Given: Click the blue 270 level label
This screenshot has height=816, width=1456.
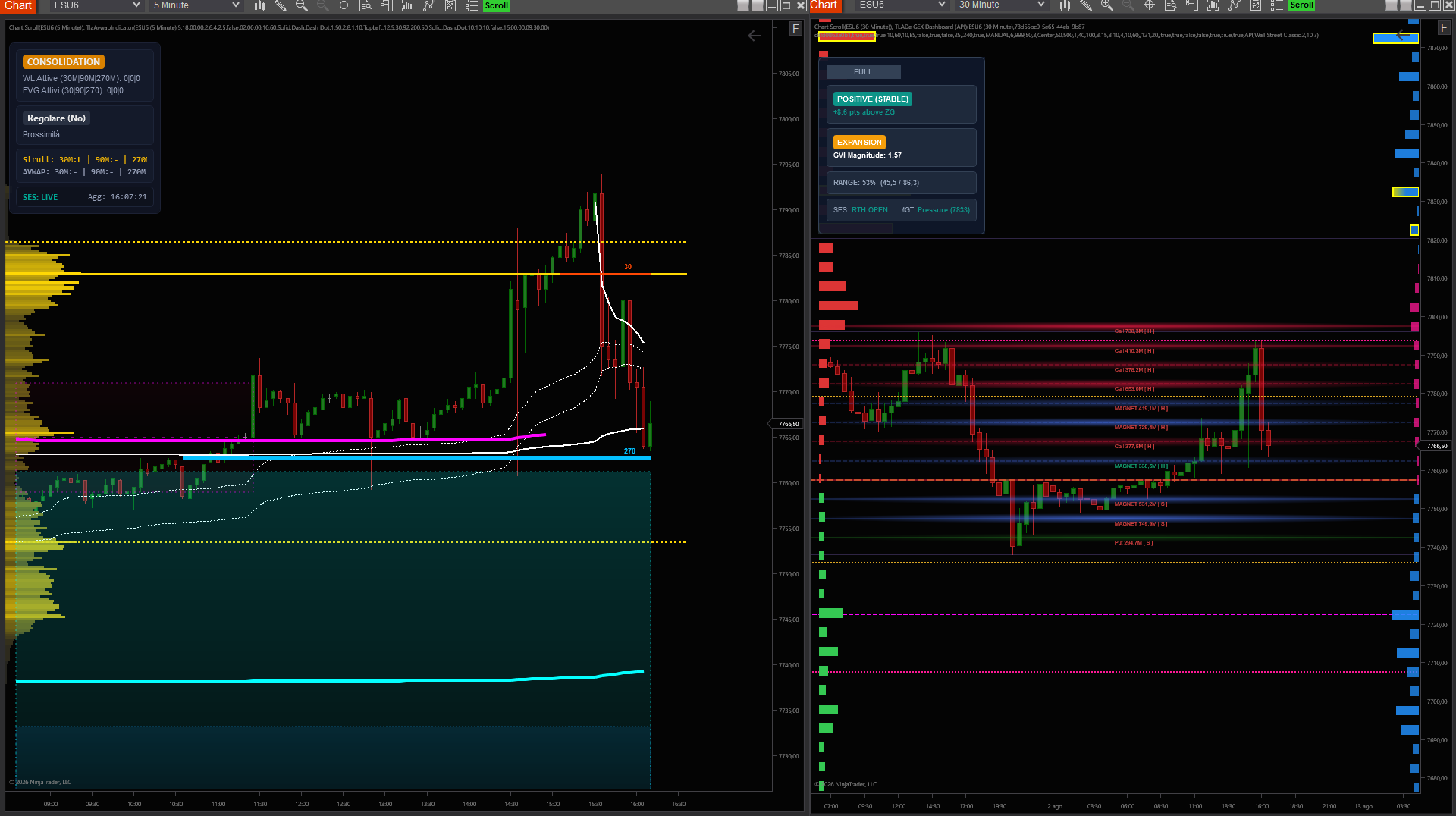Looking at the screenshot, I should (x=629, y=451).
